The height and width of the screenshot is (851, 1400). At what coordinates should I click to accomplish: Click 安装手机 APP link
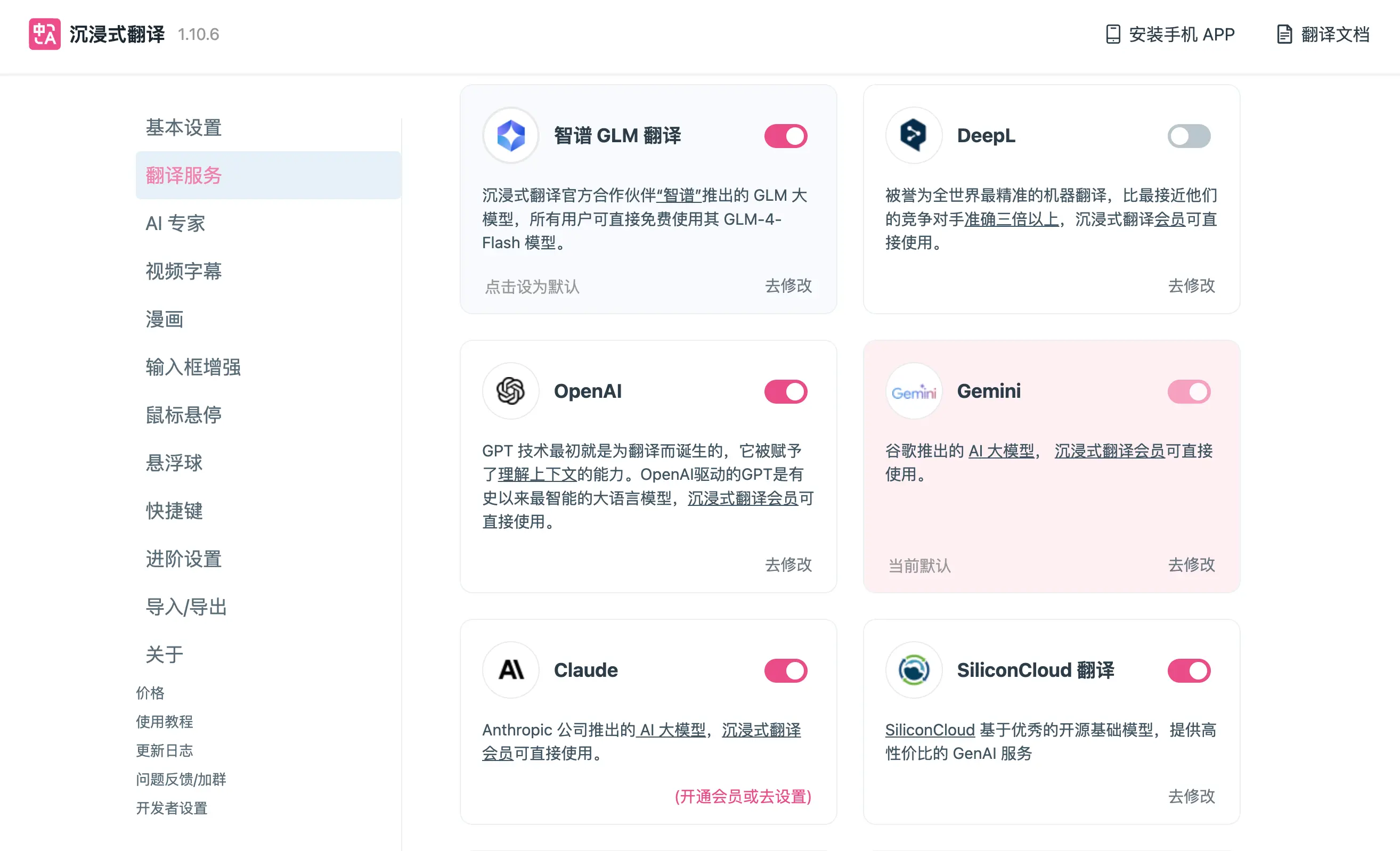pos(1170,34)
